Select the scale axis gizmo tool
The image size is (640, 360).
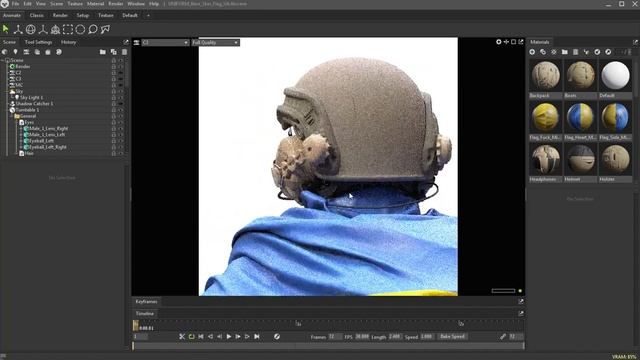pos(43,29)
